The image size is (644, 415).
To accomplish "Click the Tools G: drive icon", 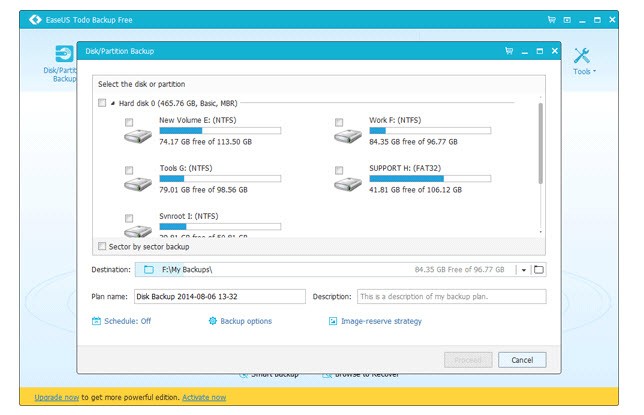I will [x=138, y=184].
